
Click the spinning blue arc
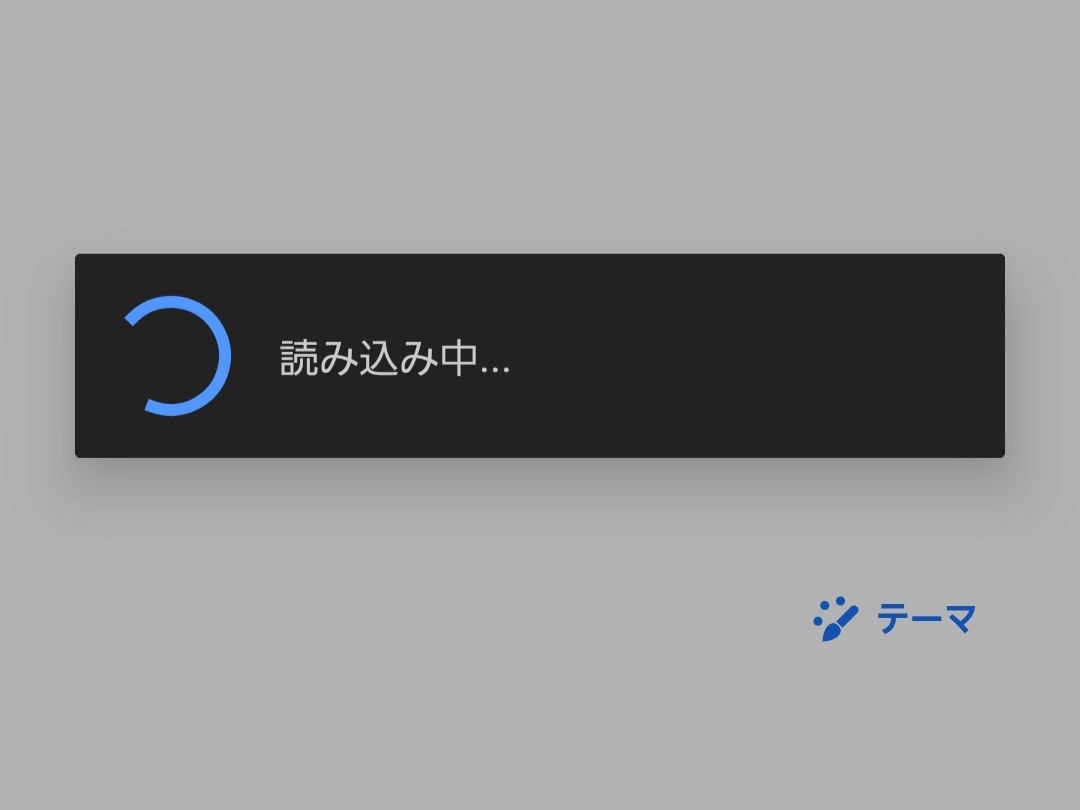[177, 355]
